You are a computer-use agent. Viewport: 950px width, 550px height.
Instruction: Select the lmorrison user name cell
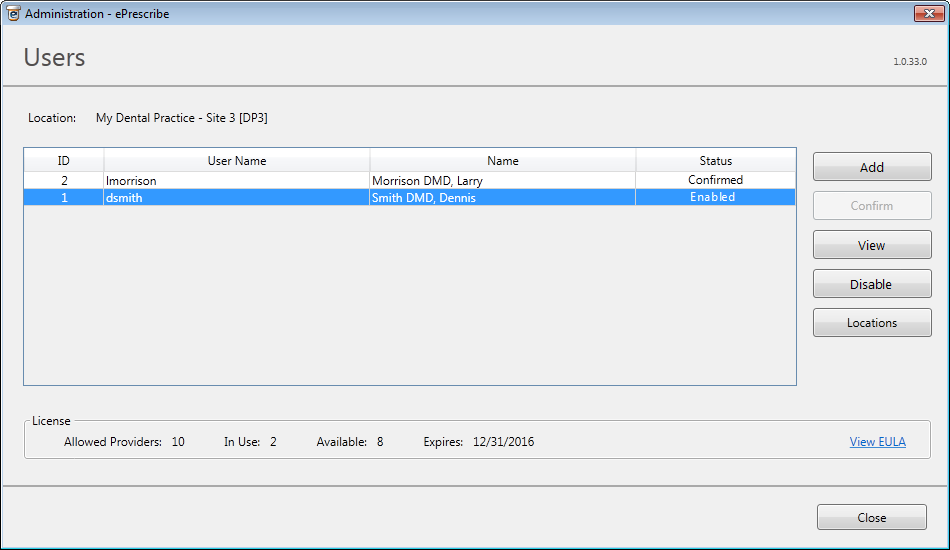(x=131, y=181)
